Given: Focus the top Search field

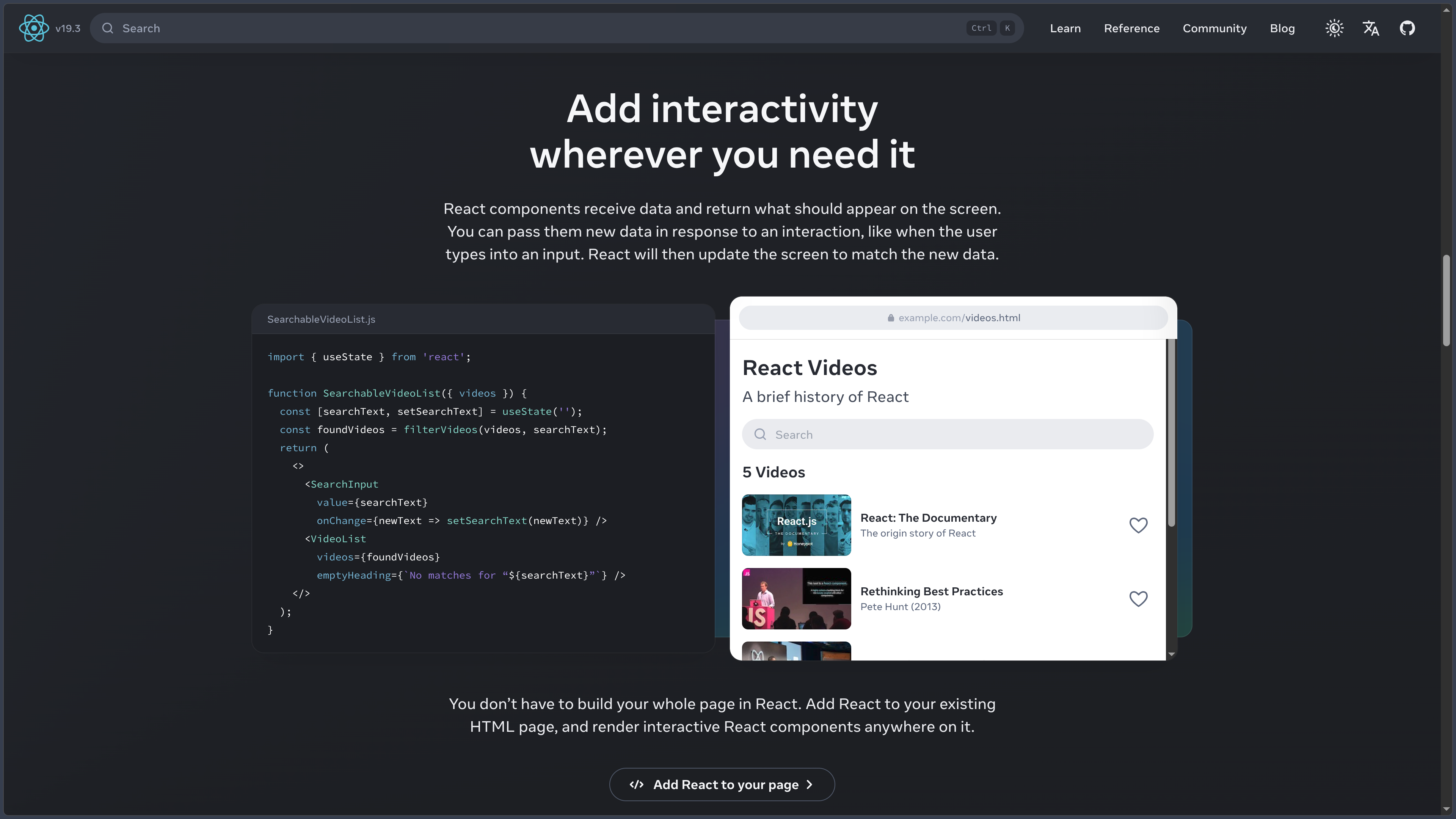Looking at the screenshot, I should point(557,28).
